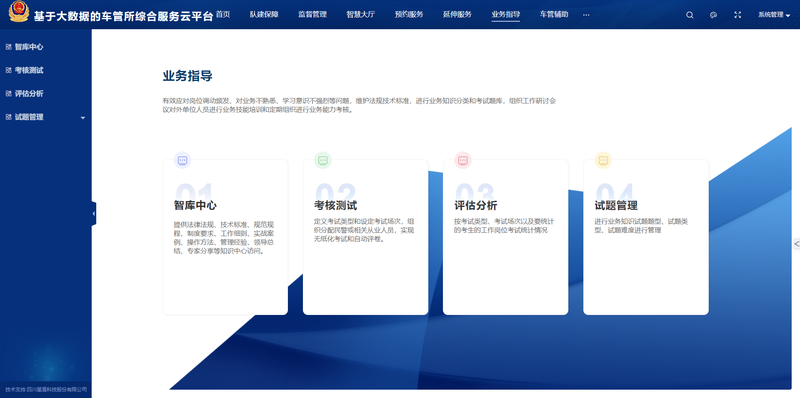The width and height of the screenshot is (800, 398).
Task: Click the police badge logo
Action: point(19,12)
